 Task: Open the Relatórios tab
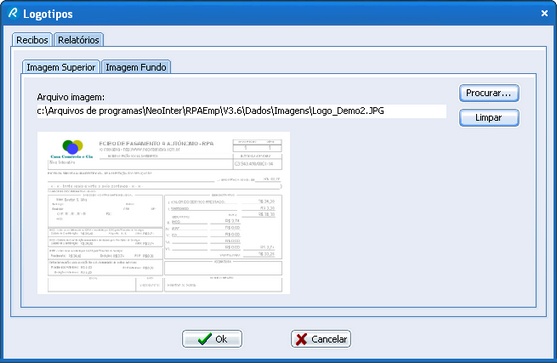pos(79,40)
